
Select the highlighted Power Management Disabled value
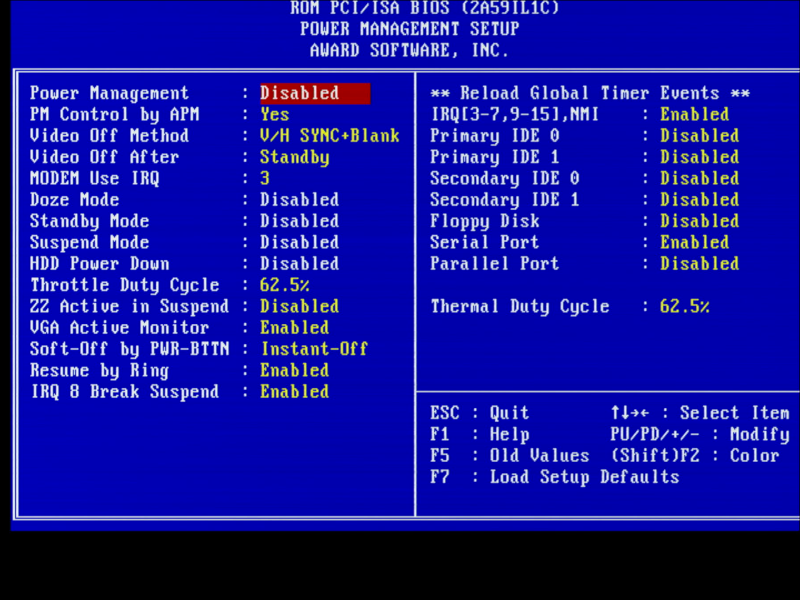pyautogui.click(x=315, y=93)
